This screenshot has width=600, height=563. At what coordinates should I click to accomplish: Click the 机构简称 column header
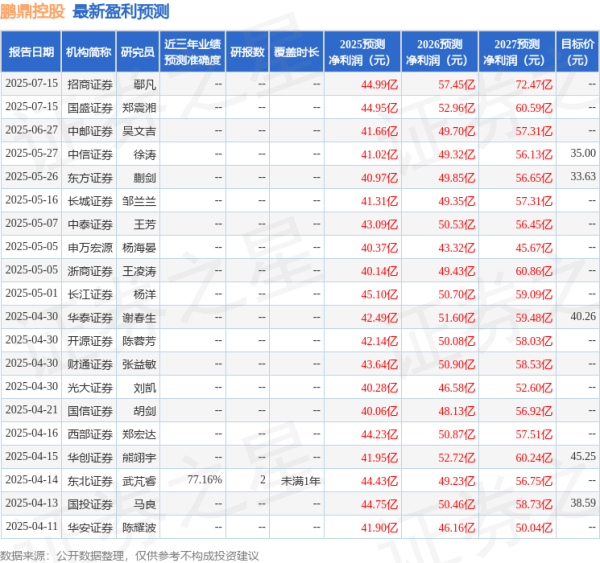86,52
